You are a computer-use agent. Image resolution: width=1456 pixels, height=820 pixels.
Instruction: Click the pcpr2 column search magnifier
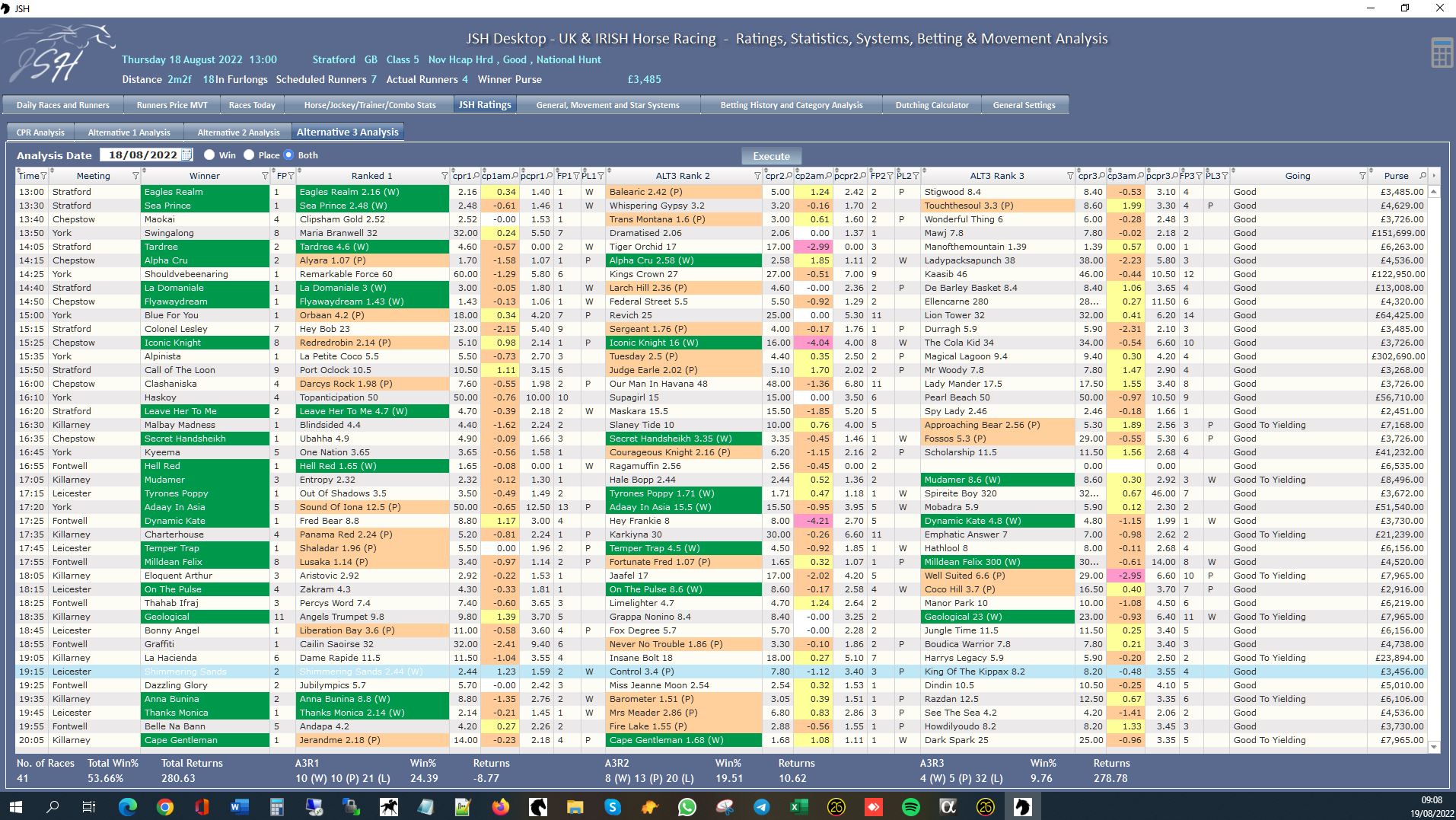pos(863,176)
